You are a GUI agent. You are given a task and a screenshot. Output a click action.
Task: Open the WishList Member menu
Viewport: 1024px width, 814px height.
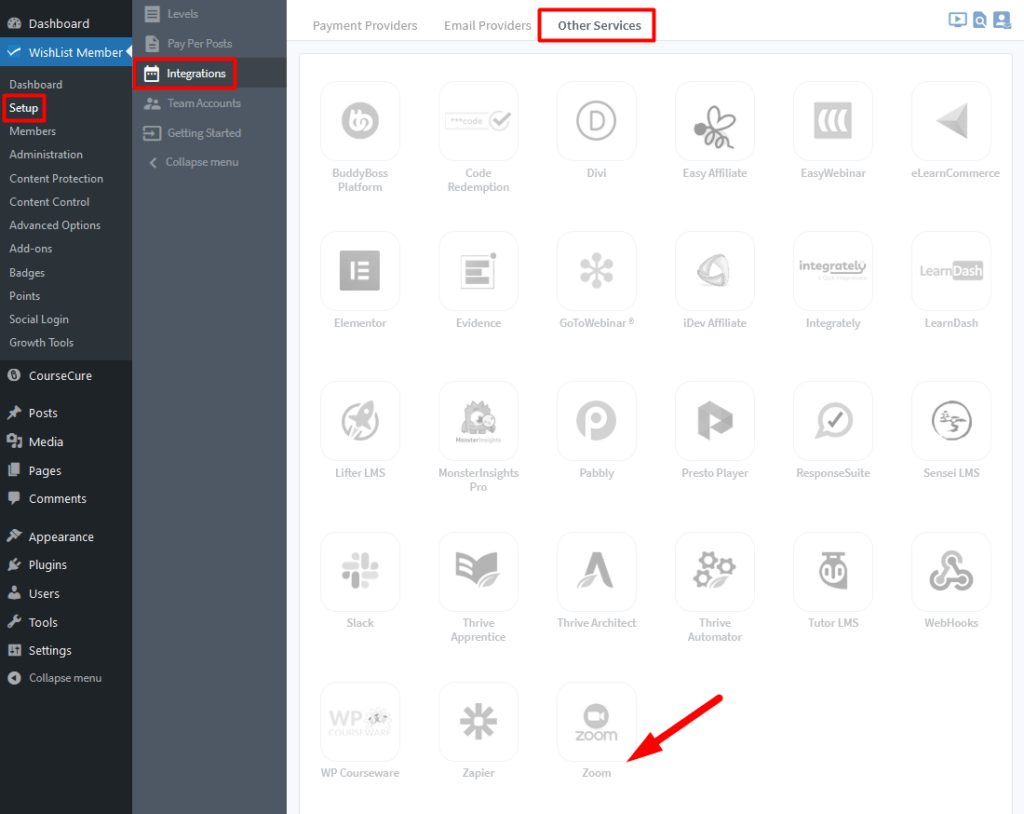click(65, 52)
